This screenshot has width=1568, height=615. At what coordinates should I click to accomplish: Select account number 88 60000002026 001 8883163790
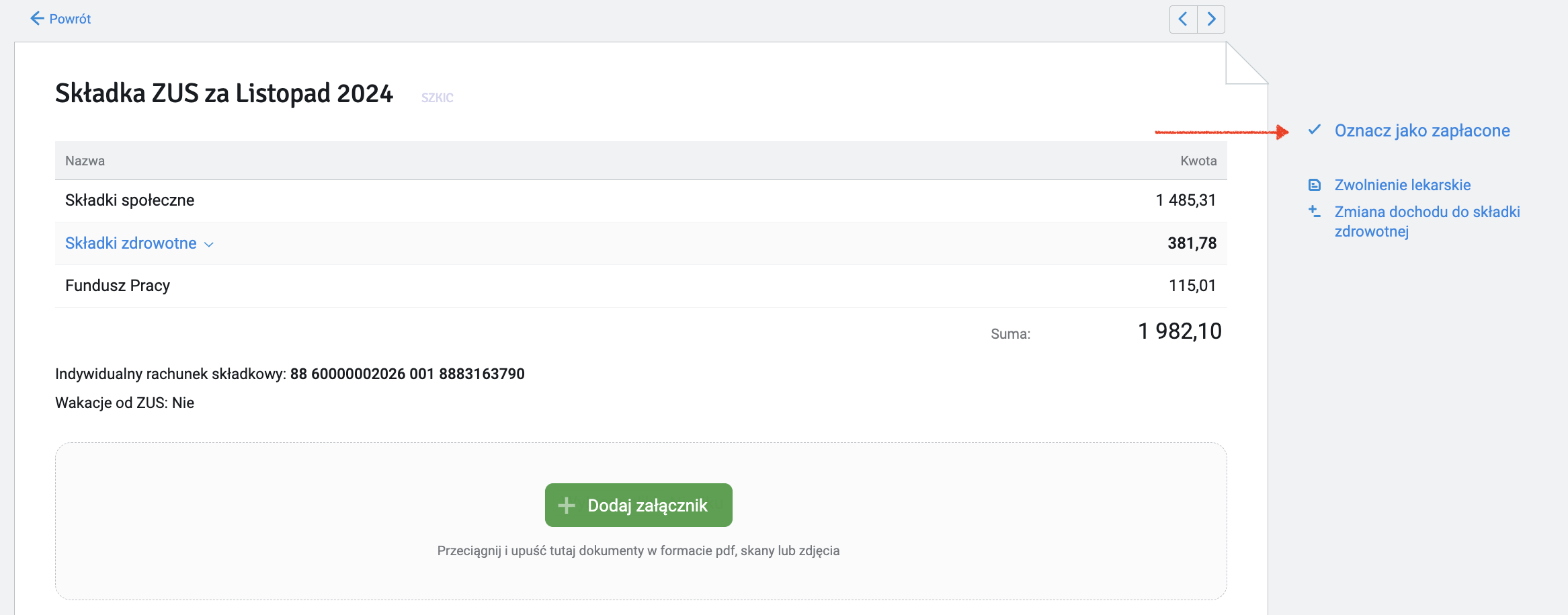[407, 374]
